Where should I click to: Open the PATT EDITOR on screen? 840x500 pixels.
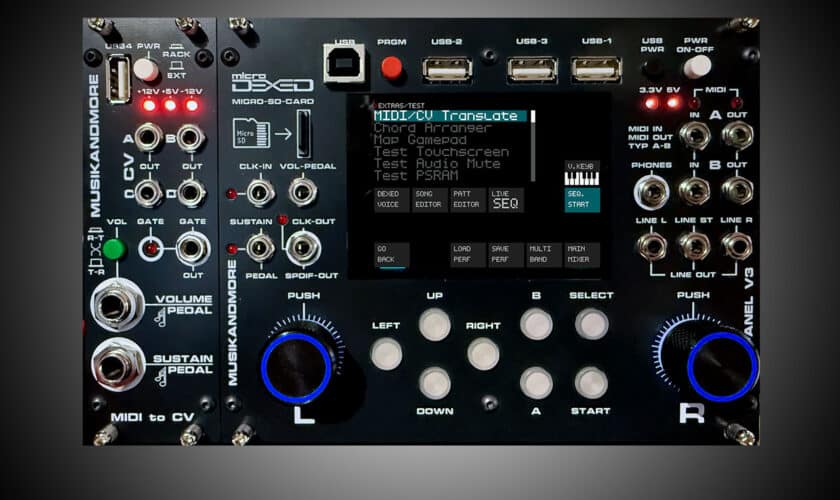[x=467, y=199]
